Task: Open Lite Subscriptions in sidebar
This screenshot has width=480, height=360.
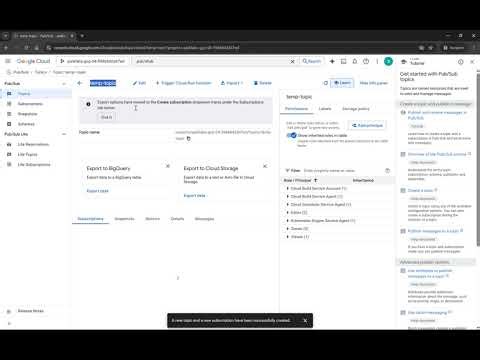Action: pyautogui.click(x=36, y=164)
